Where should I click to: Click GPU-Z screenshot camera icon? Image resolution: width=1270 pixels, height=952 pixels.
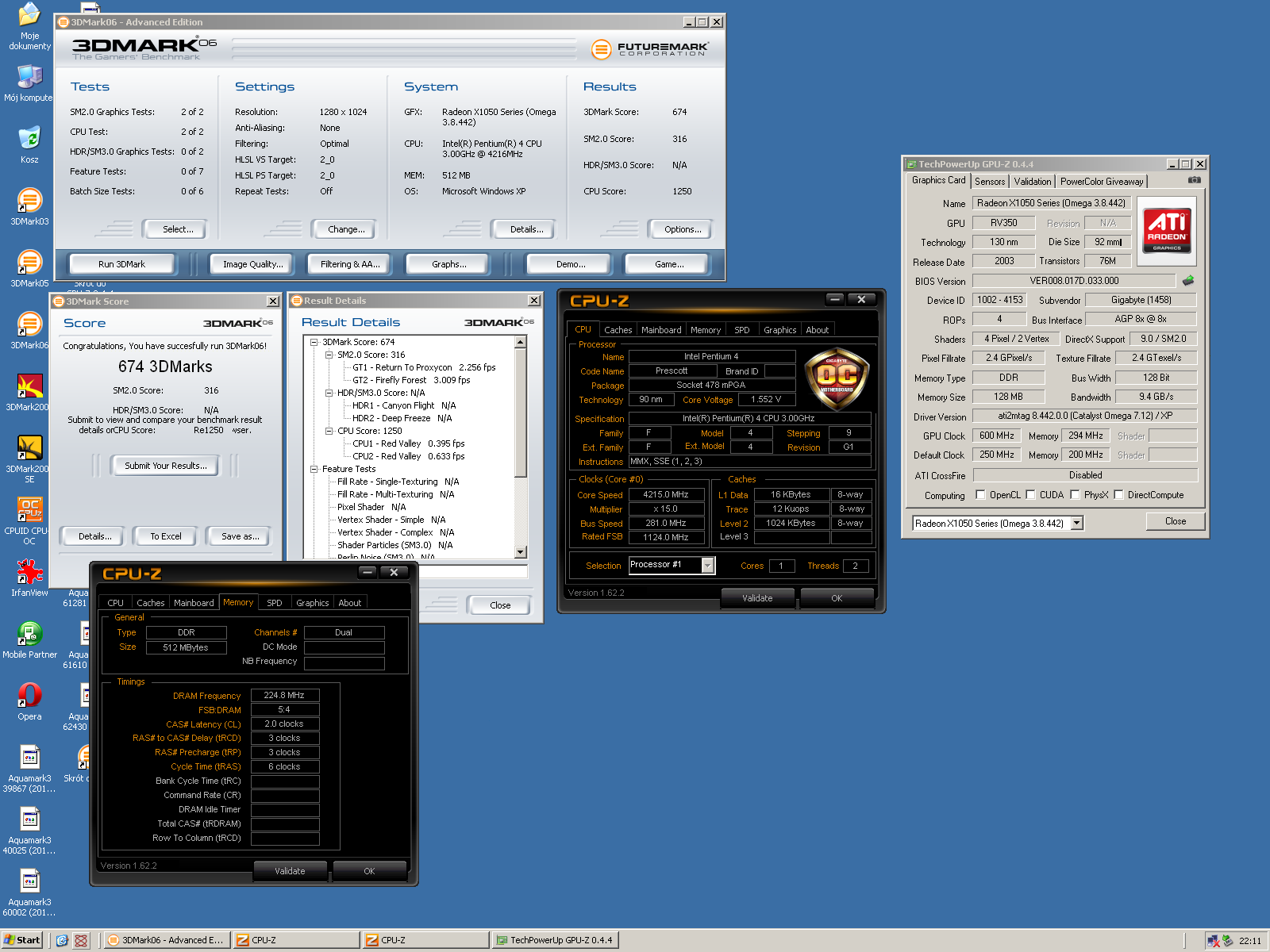coord(1194,180)
